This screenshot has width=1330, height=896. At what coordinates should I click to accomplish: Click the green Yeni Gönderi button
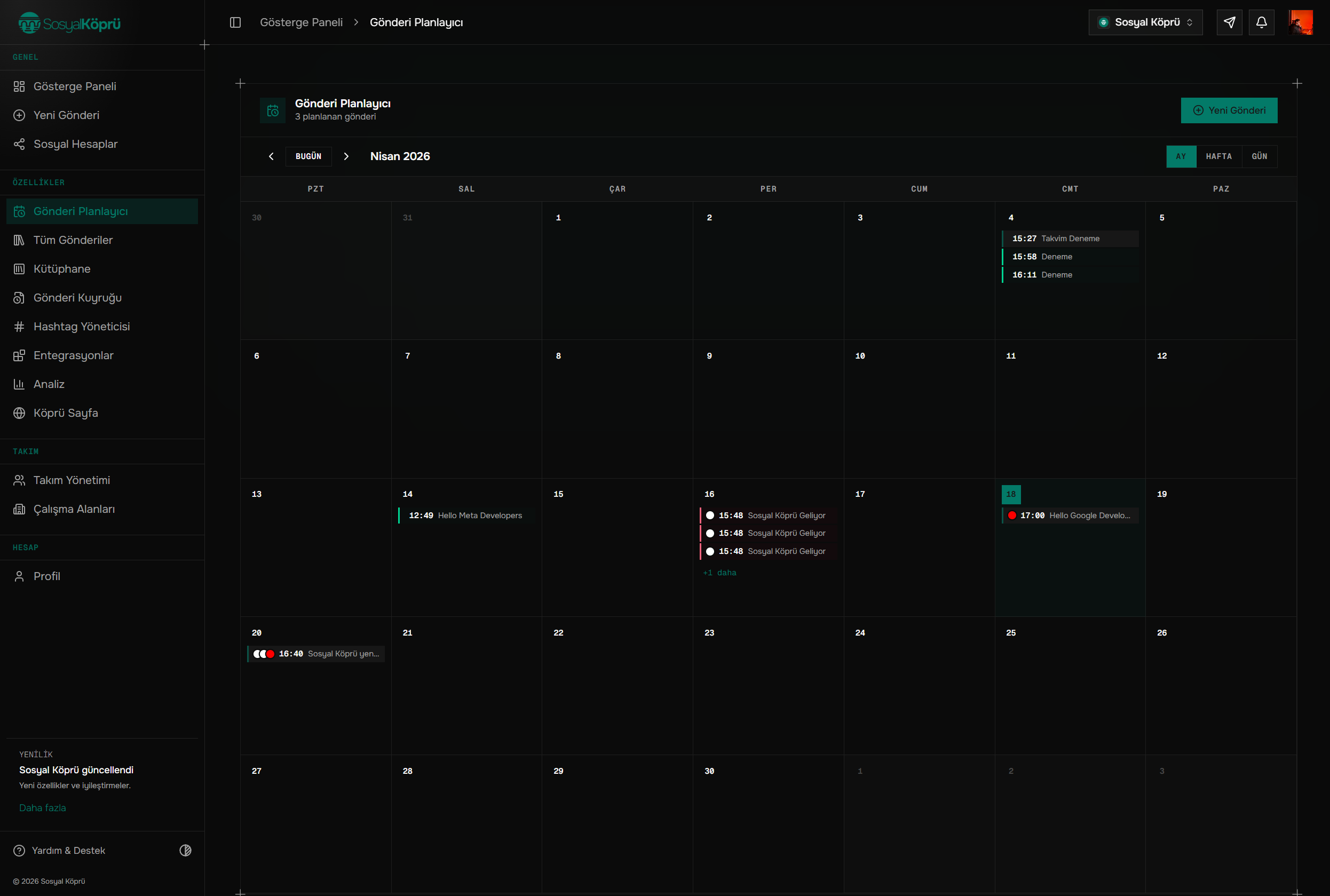[x=1229, y=110]
